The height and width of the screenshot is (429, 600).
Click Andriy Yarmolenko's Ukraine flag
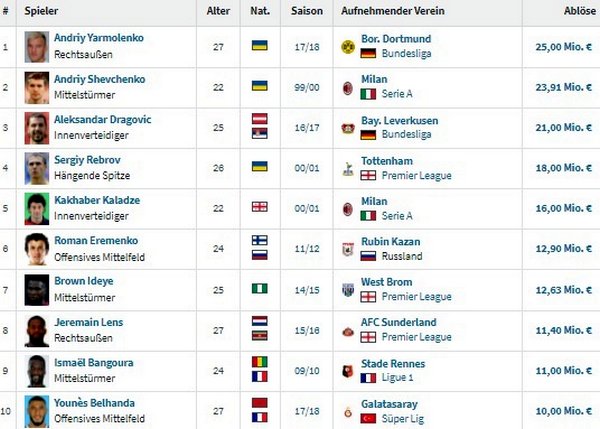click(x=259, y=46)
